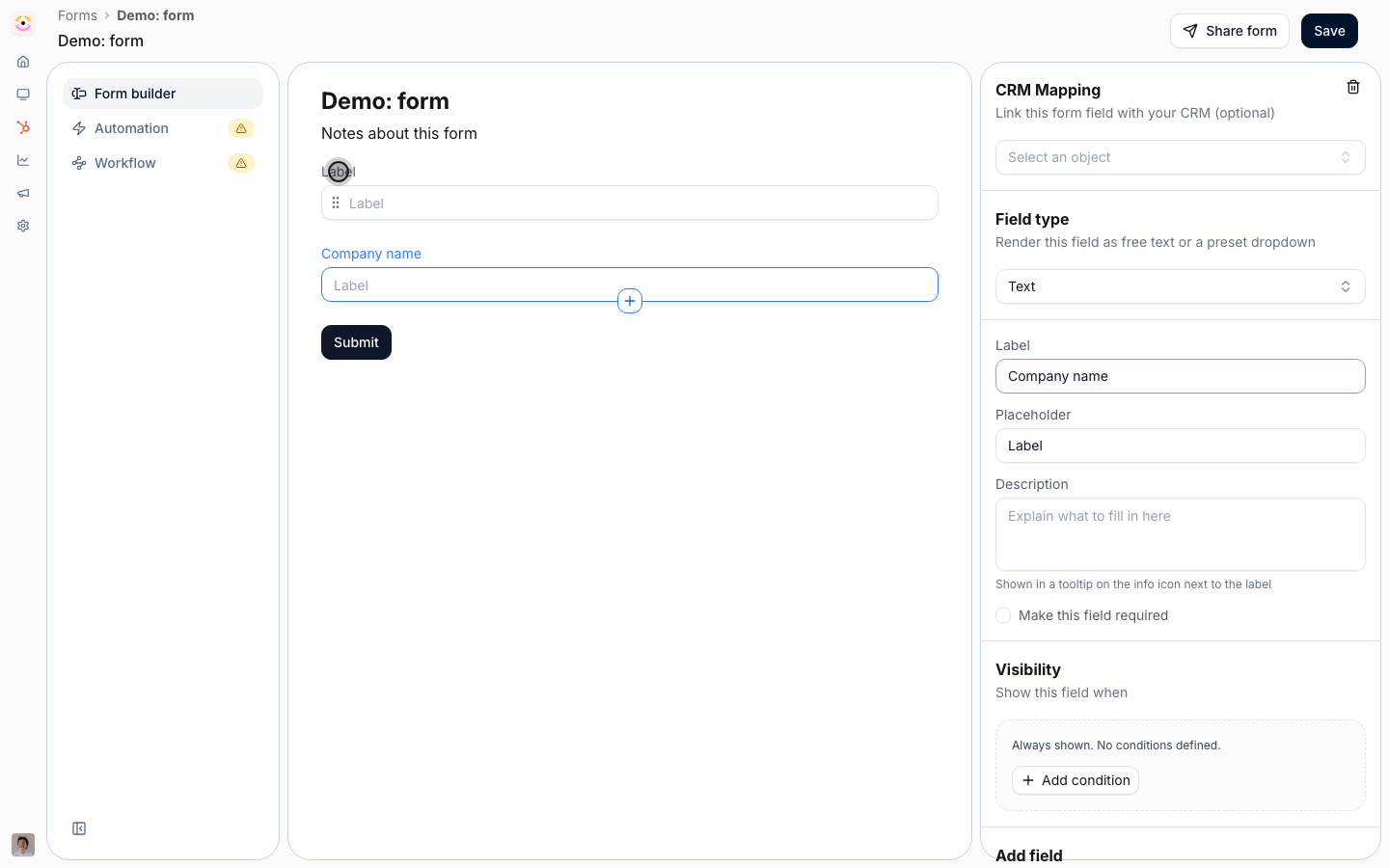Open the app logo in the sidebar
1389x868 pixels.
click(x=23, y=23)
